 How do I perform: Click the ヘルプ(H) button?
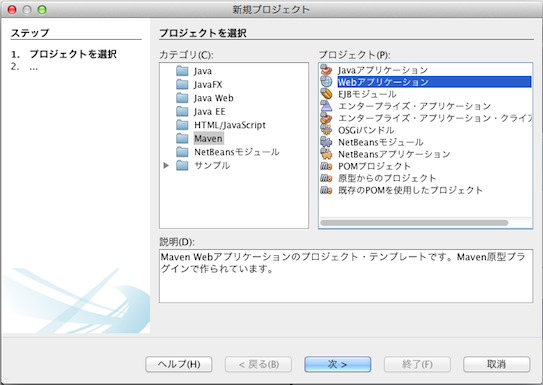[179, 364]
